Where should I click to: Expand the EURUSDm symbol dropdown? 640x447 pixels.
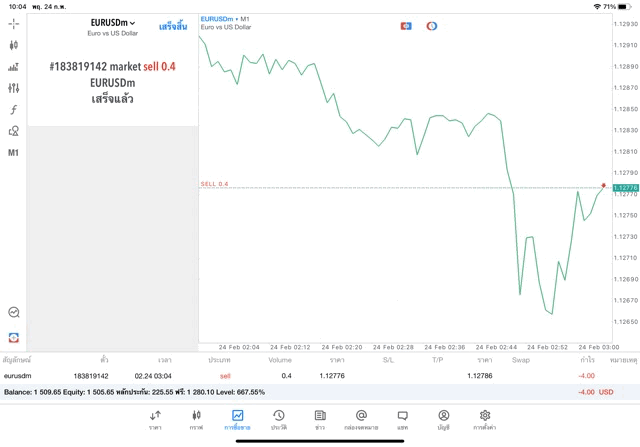click(111, 23)
